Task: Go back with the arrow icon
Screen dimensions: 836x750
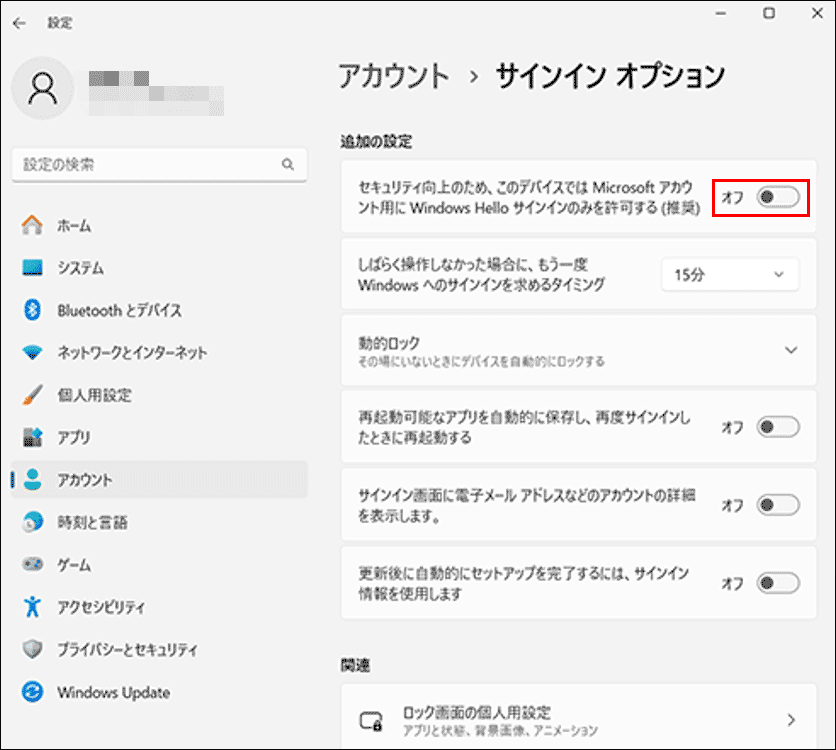Action: pyautogui.click(x=19, y=23)
